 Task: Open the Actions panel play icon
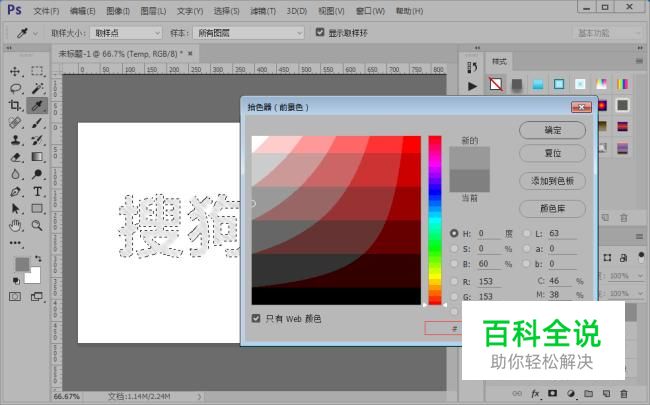pyautogui.click(x=472, y=86)
